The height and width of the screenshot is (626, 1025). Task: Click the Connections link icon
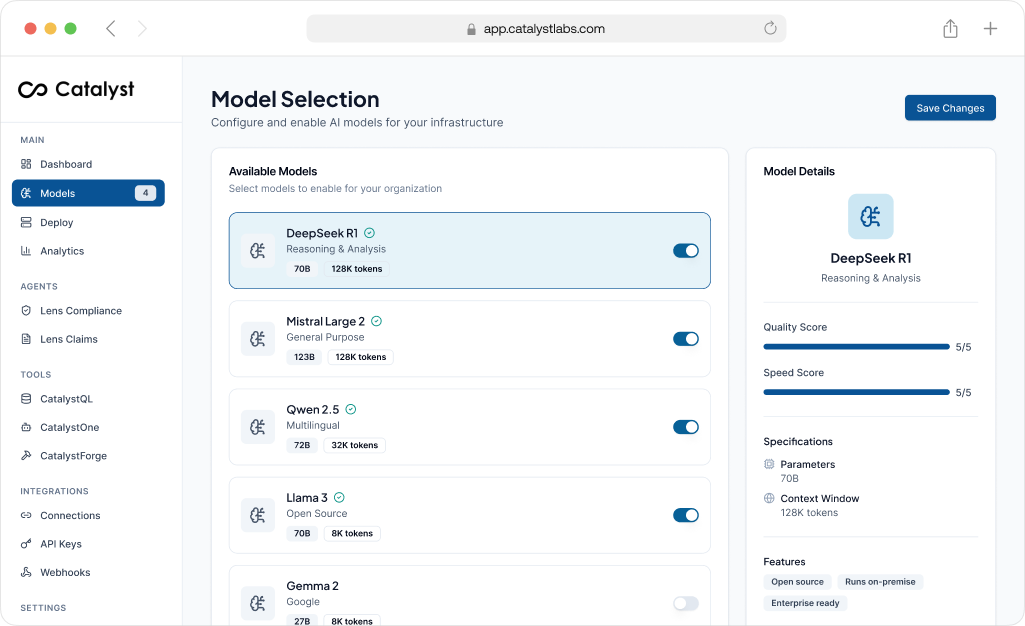click(26, 516)
